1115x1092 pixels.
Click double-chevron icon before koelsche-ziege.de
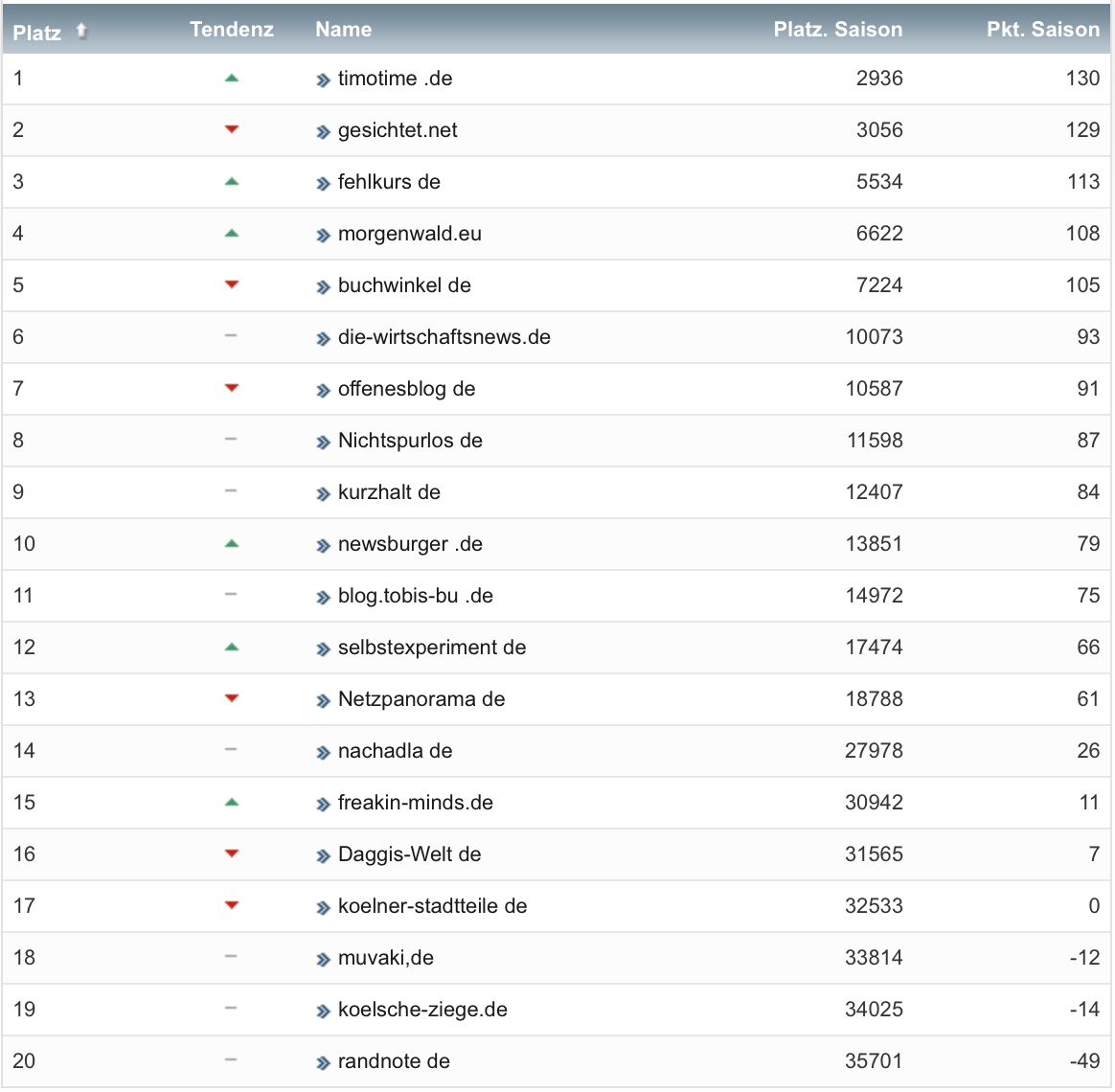tap(323, 1012)
